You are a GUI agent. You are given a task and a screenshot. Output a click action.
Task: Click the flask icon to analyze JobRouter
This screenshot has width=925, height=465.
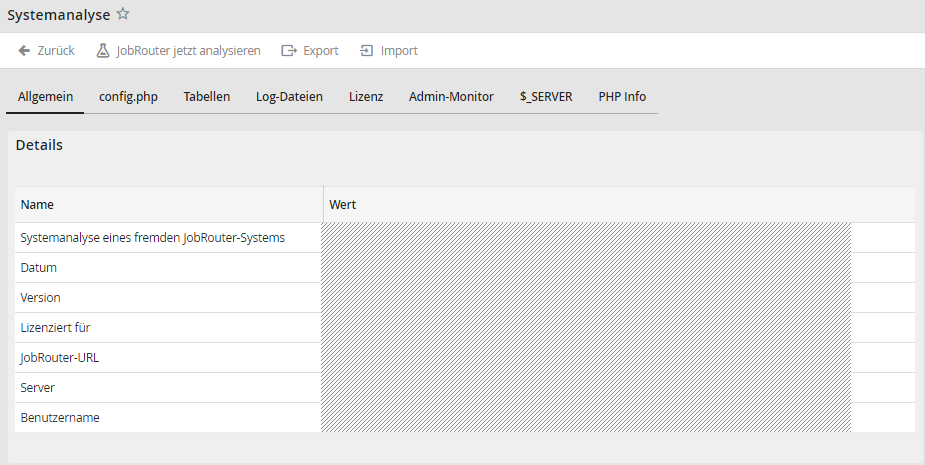coord(102,51)
